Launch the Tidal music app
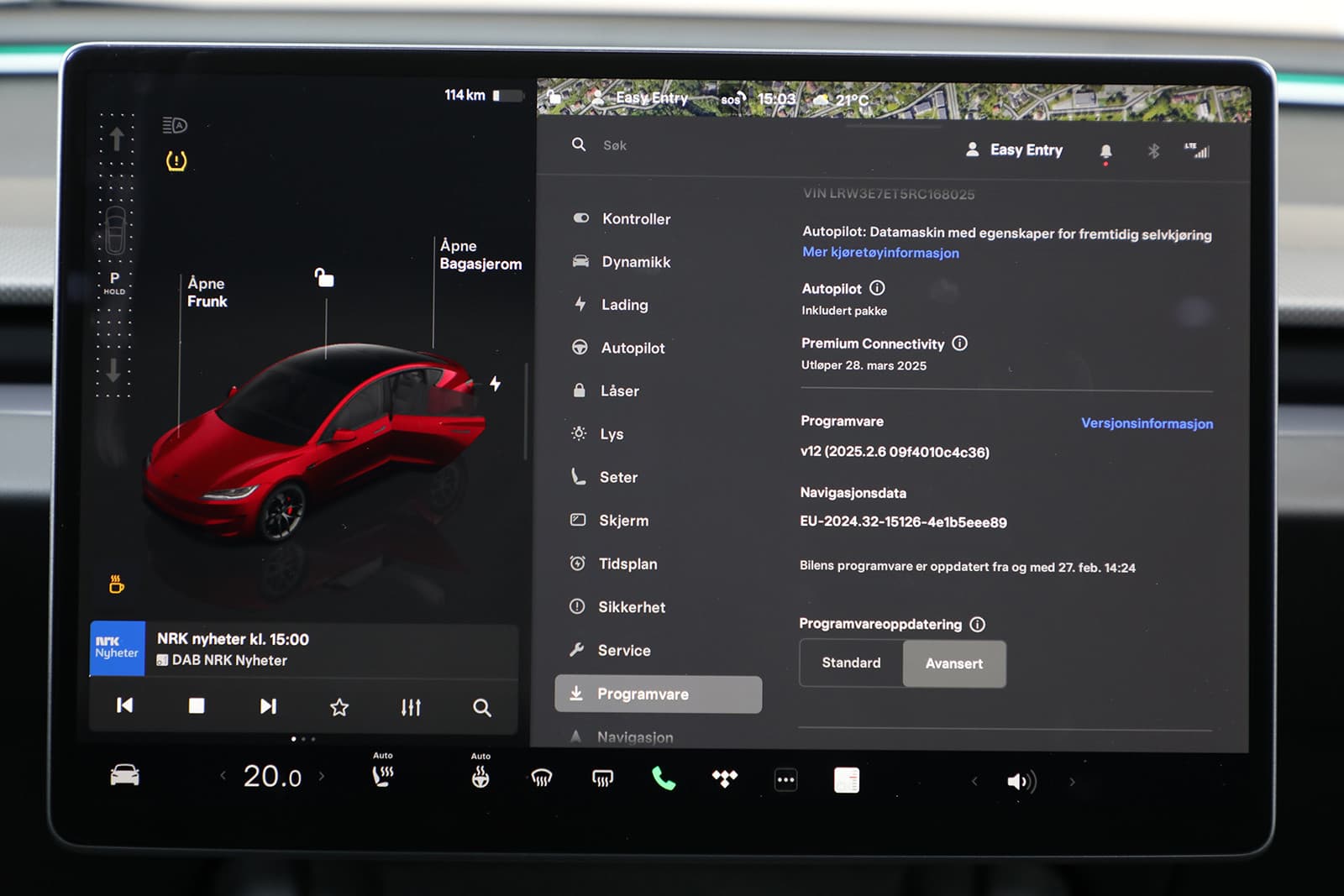The image size is (1344, 896). (x=725, y=779)
